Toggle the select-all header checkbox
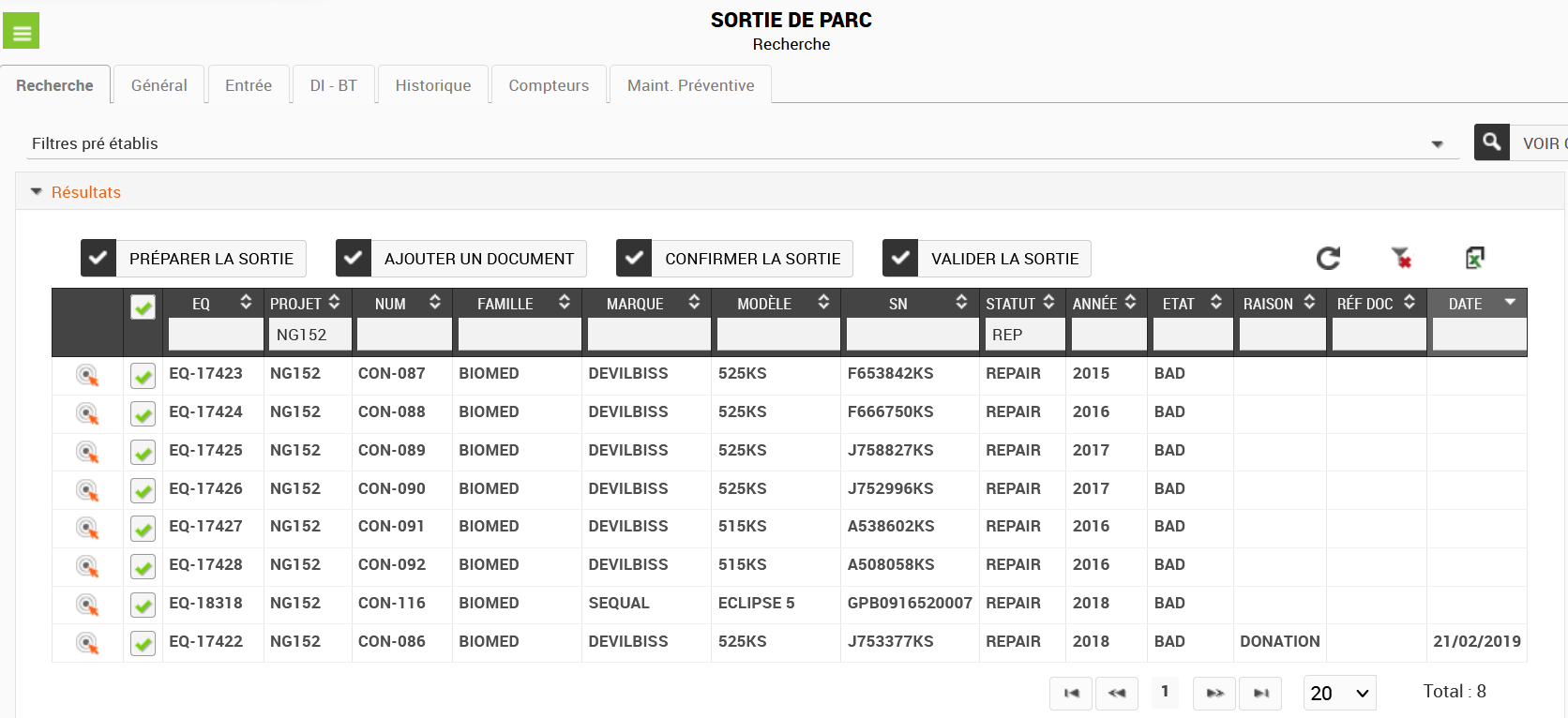This screenshot has height=718, width=1568. click(143, 307)
